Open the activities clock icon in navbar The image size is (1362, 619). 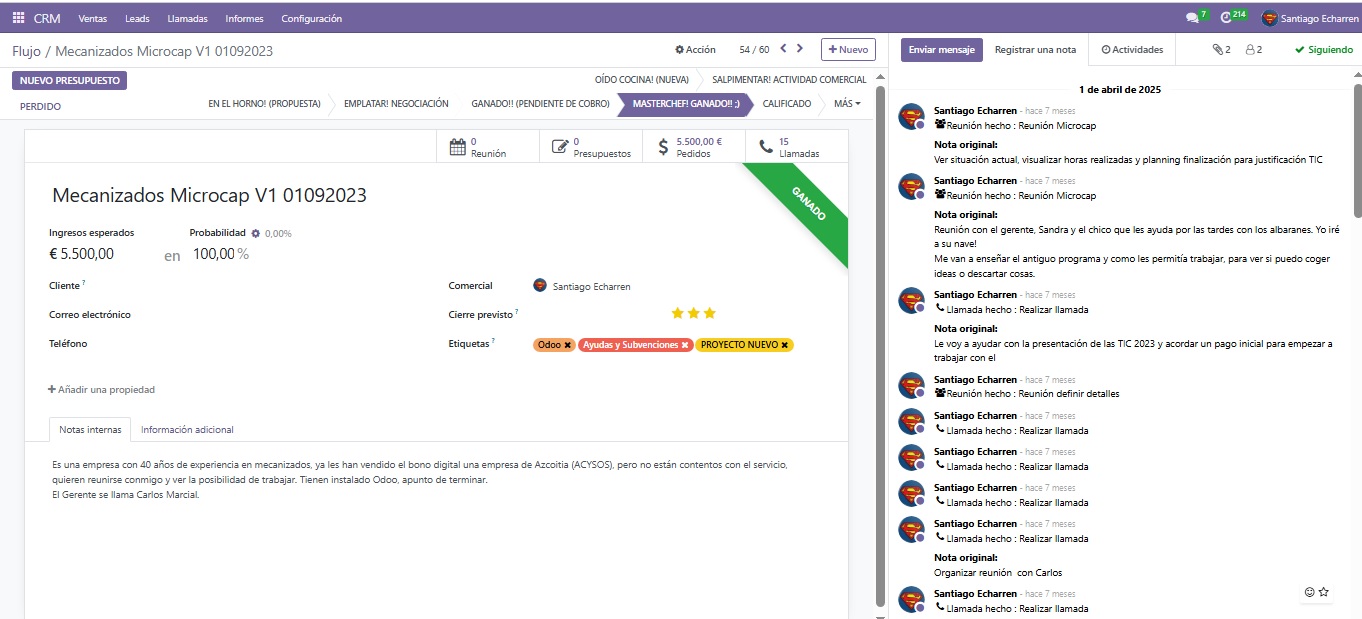tap(1227, 18)
